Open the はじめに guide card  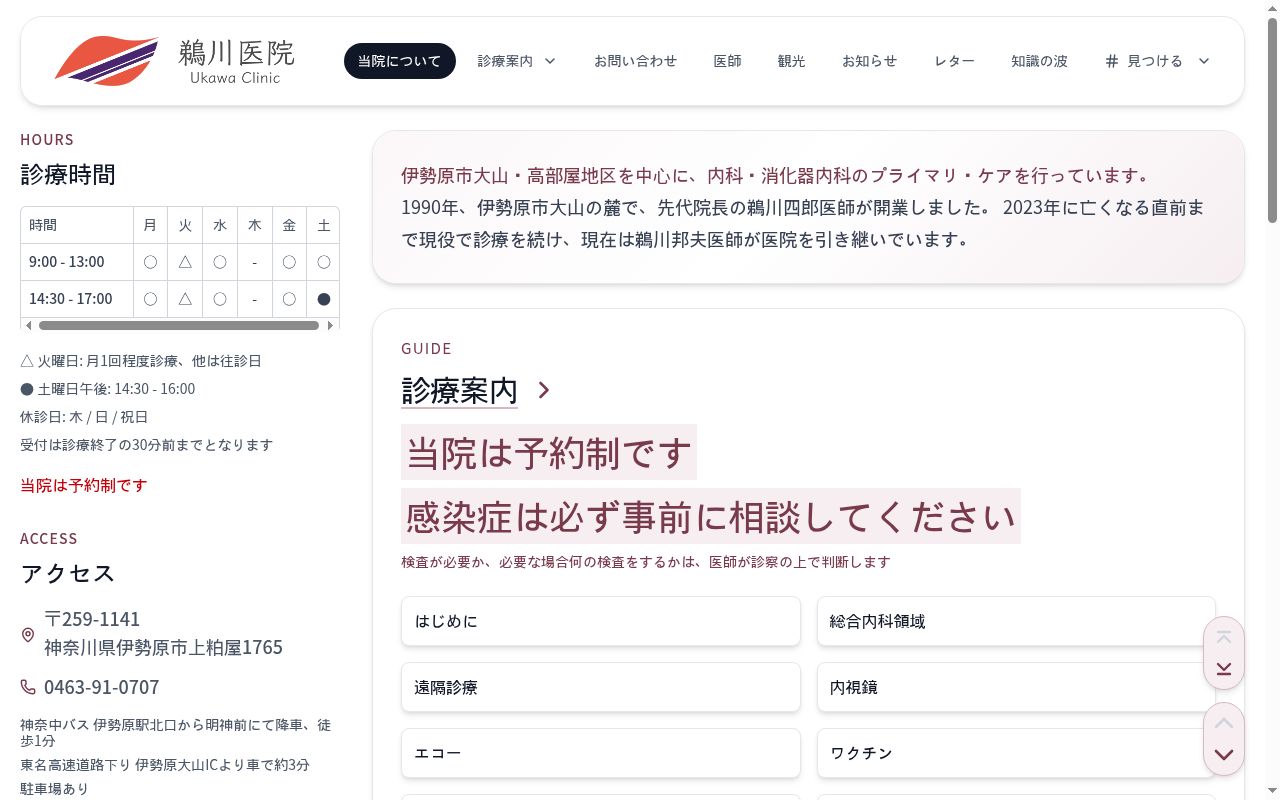[x=601, y=621]
